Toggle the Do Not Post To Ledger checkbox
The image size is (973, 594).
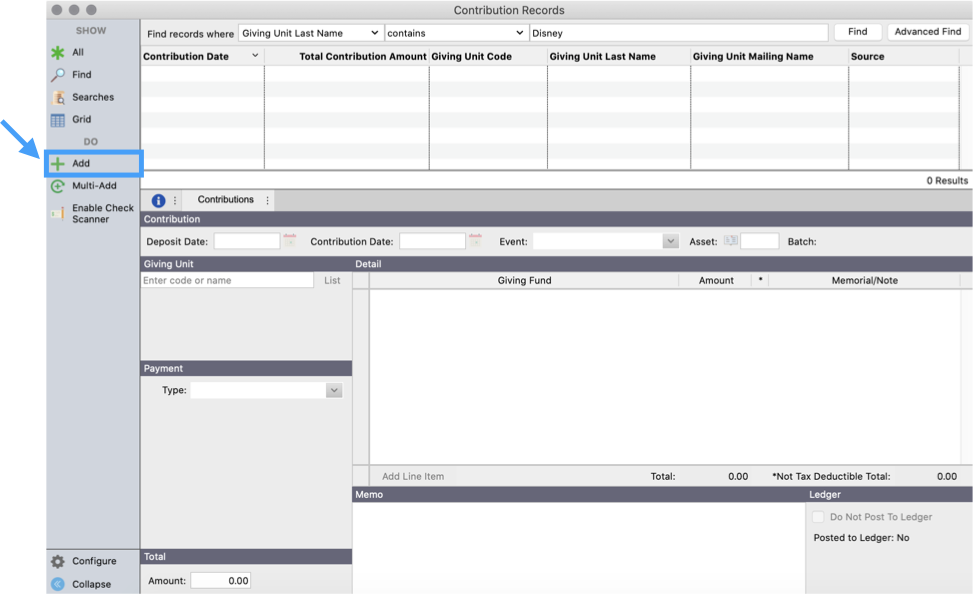tap(818, 516)
